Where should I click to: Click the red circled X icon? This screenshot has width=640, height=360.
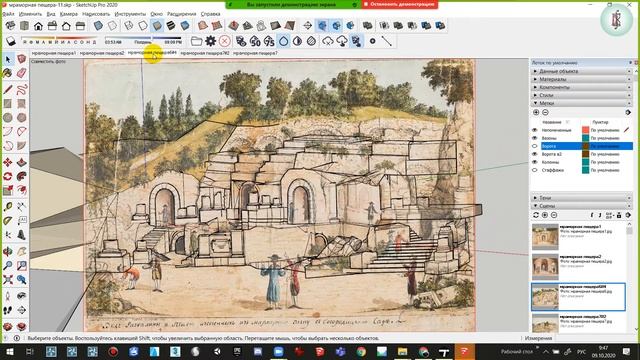[224, 41]
